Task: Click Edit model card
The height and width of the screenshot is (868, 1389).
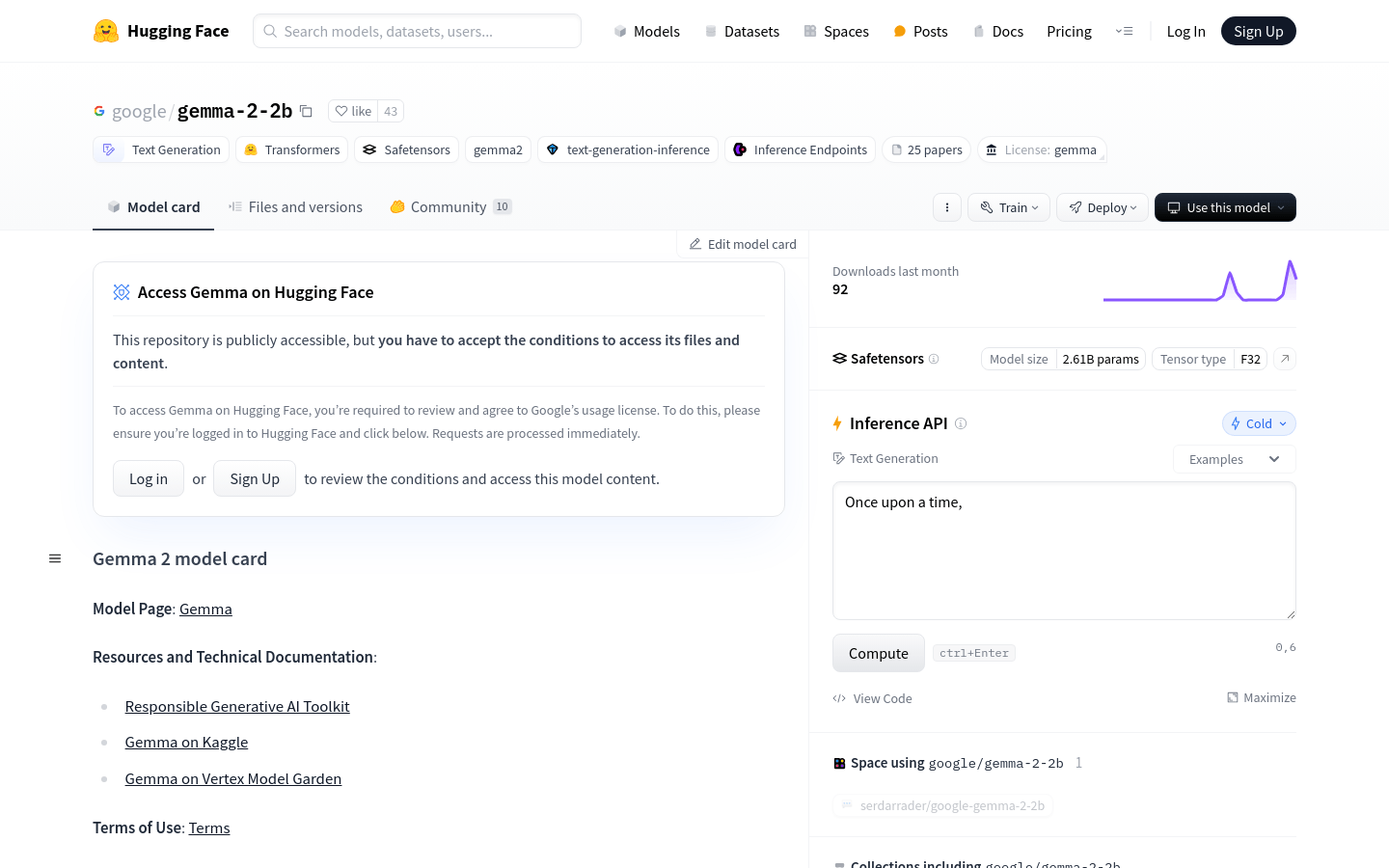Action: 743,244
